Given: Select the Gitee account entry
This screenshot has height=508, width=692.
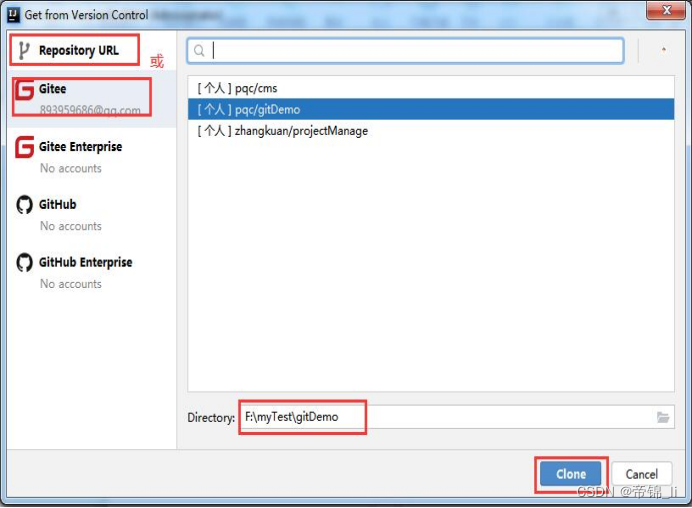Looking at the screenshot, I should click(x=92, y=99).
